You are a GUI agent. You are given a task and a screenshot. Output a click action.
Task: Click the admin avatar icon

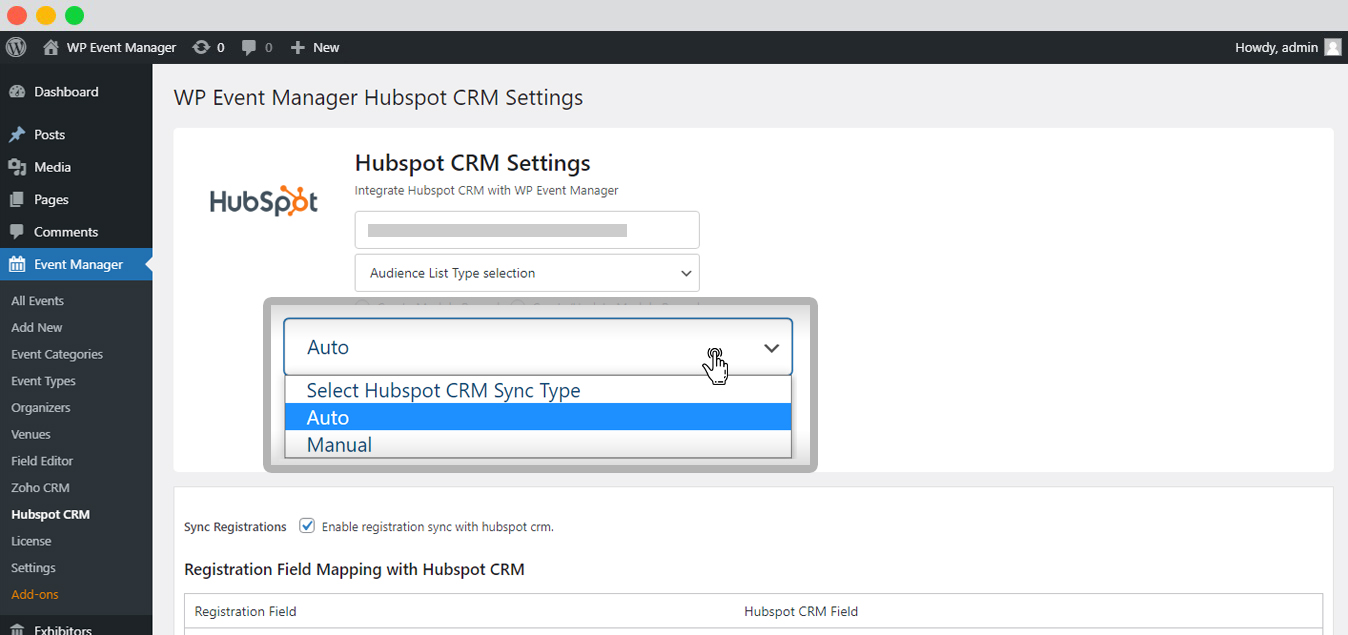(1333, 47)
